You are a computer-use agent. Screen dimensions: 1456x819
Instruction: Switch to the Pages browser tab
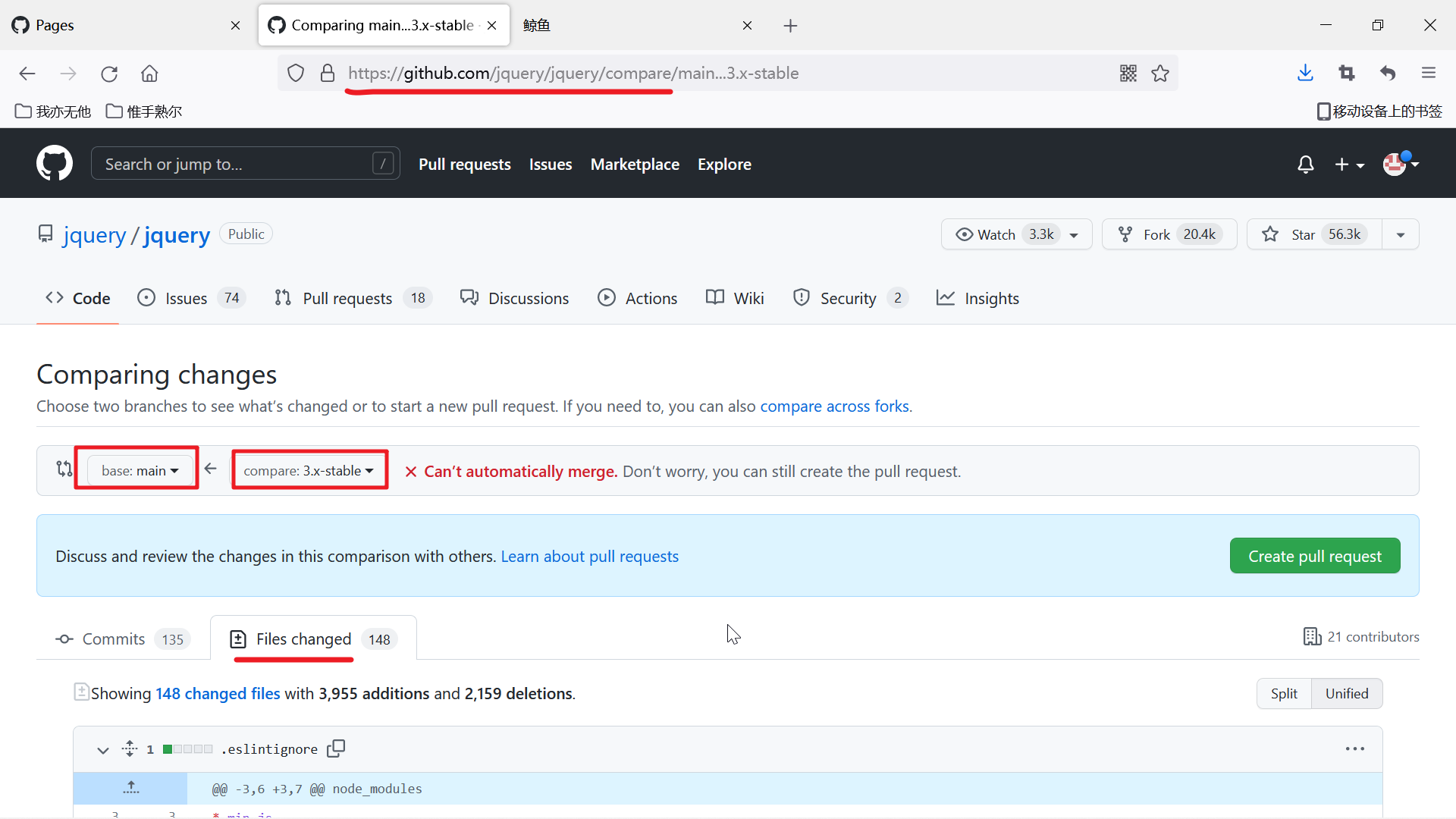(126, 26)
